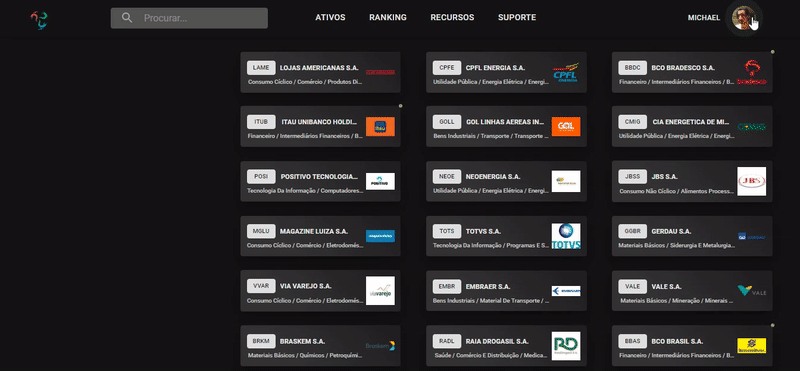Select the TOTS ticker badge
The image size is (800, 371).
[x=447, y=231]
